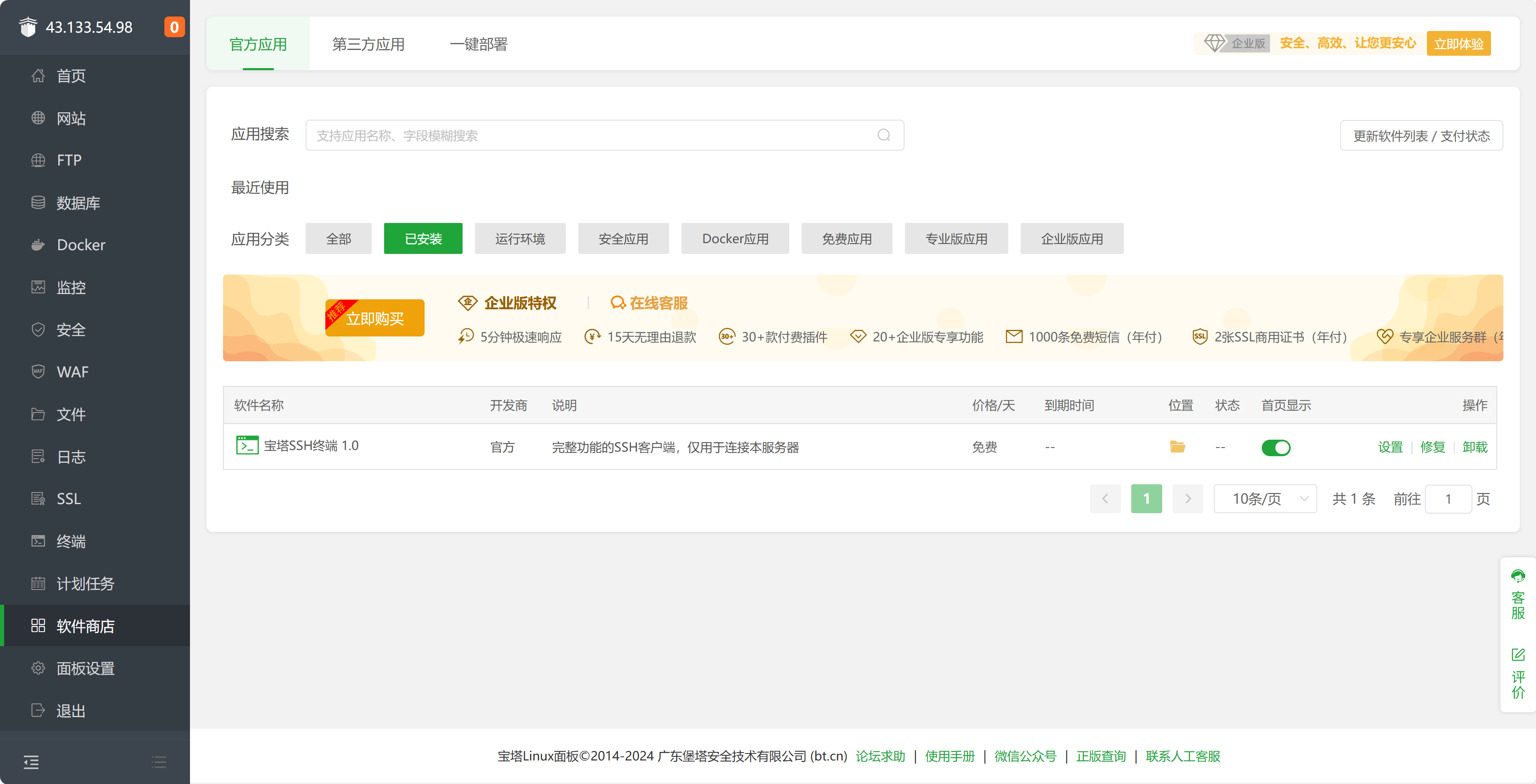Open the 10条/页 page size dropdown
This screenshot has height=784, width=1536.
(x=1265, y=499)
